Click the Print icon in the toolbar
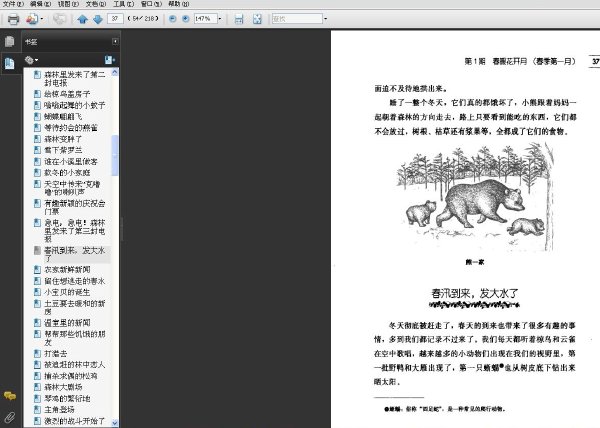This screenshot has width=600, height=428. tap(13, 19)
